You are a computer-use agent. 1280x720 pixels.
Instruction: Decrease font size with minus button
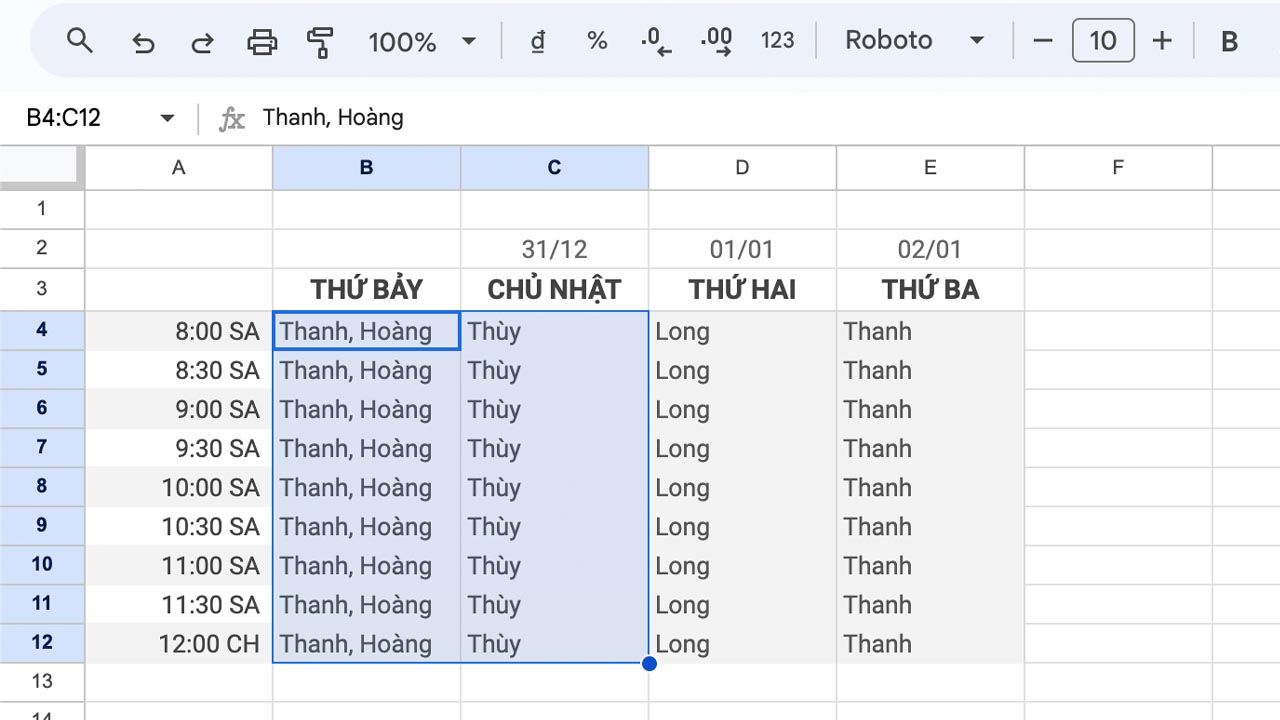(1042, 41)
